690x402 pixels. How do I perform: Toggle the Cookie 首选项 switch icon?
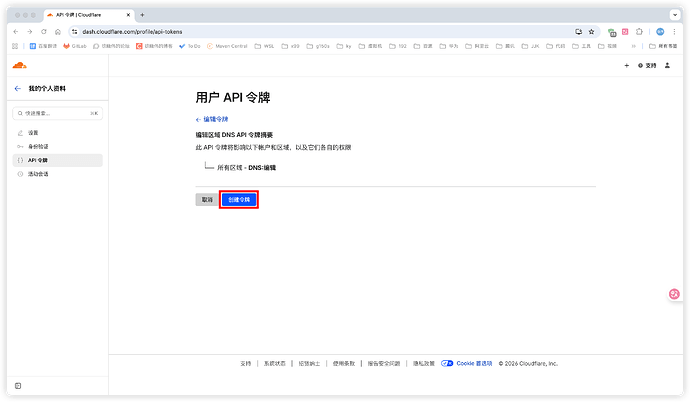pyautogui.click(x=447, y=363)
